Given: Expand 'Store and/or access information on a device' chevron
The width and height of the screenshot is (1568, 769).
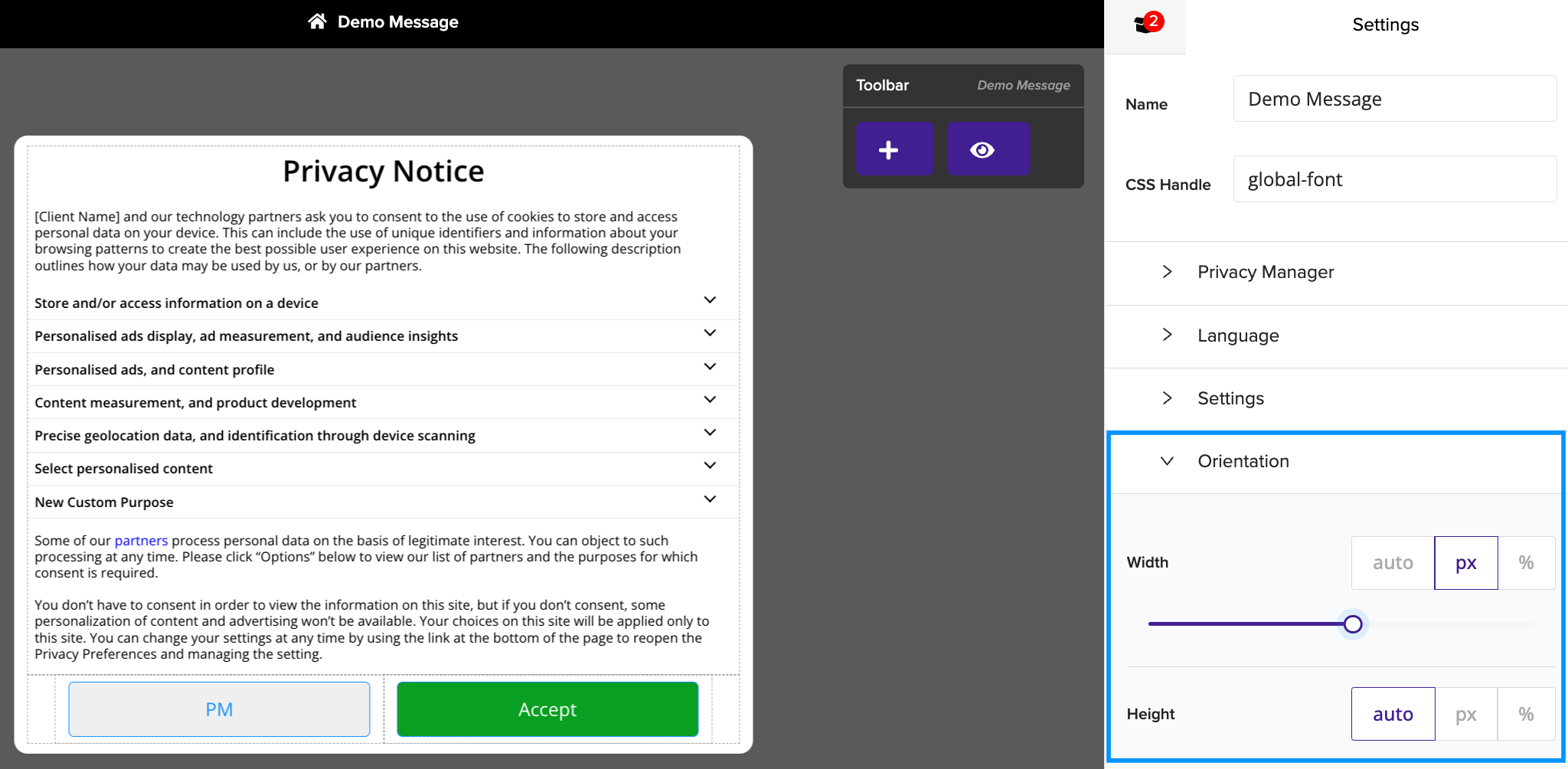Looking at the screenshot, I should (710, 300).
